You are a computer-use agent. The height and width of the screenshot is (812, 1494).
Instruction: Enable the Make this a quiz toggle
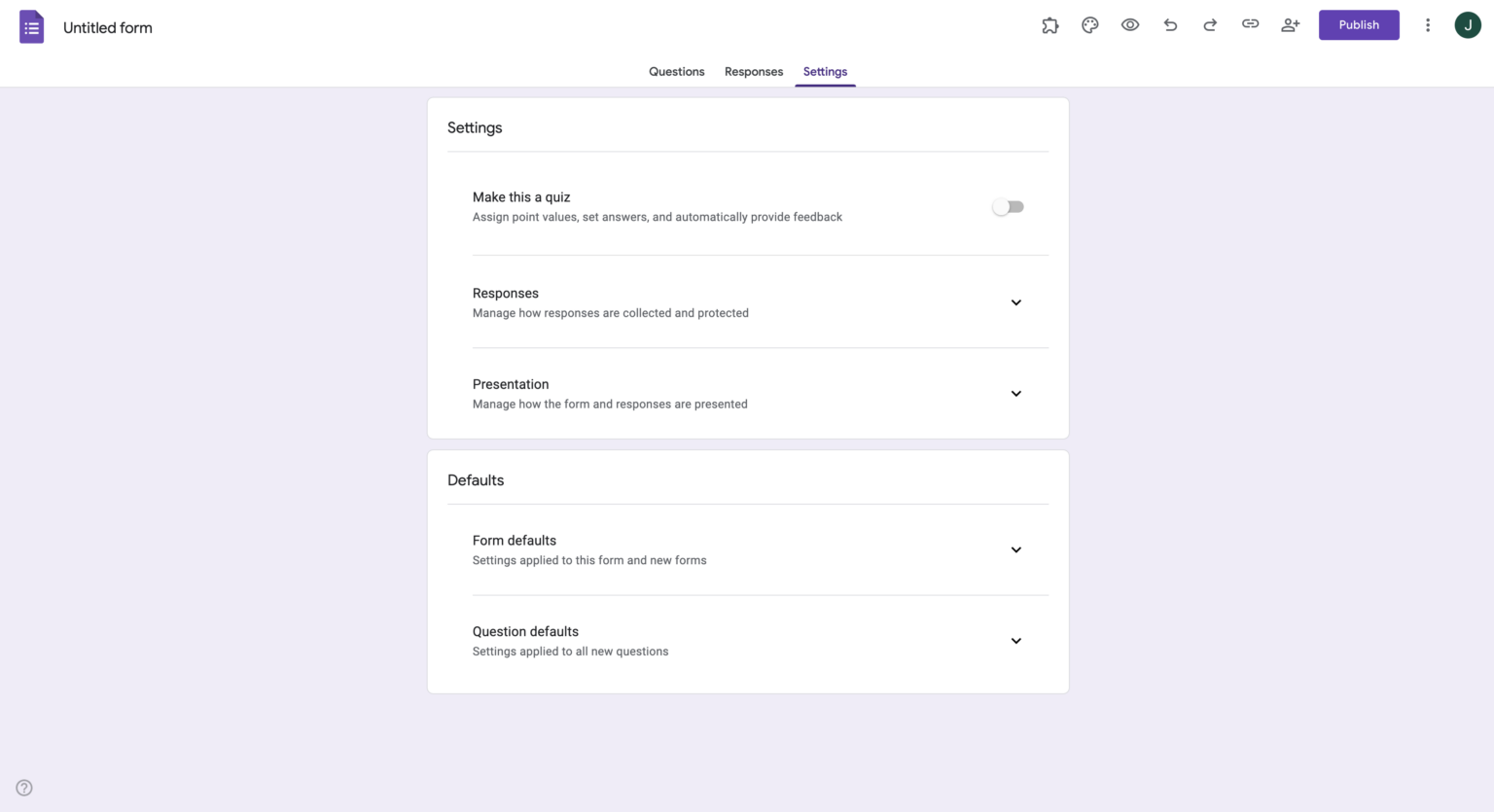coord(1008,206)
